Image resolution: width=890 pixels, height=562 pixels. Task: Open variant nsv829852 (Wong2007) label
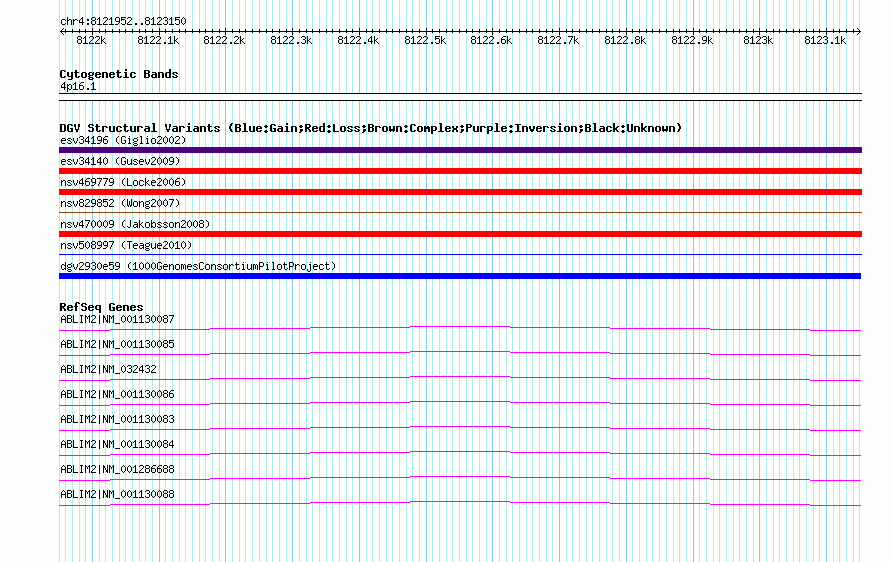[x=120, y=203]
